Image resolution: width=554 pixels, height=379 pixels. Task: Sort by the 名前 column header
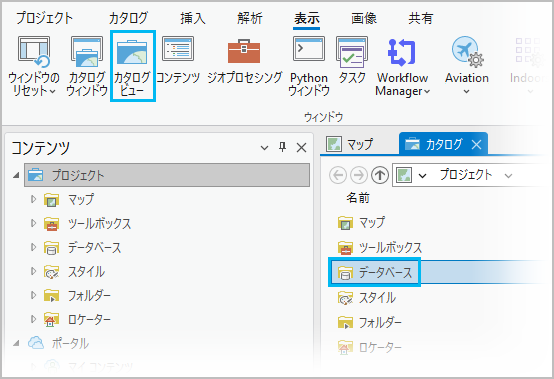click(358, 198)
